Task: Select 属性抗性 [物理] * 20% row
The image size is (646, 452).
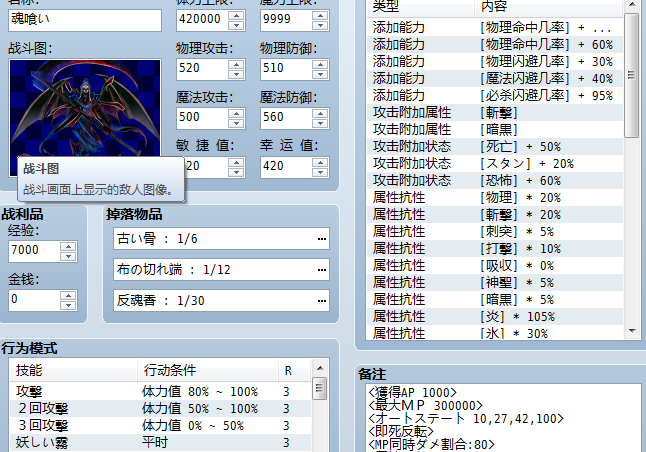Action: pyautogui.click(x=494, y=197)
